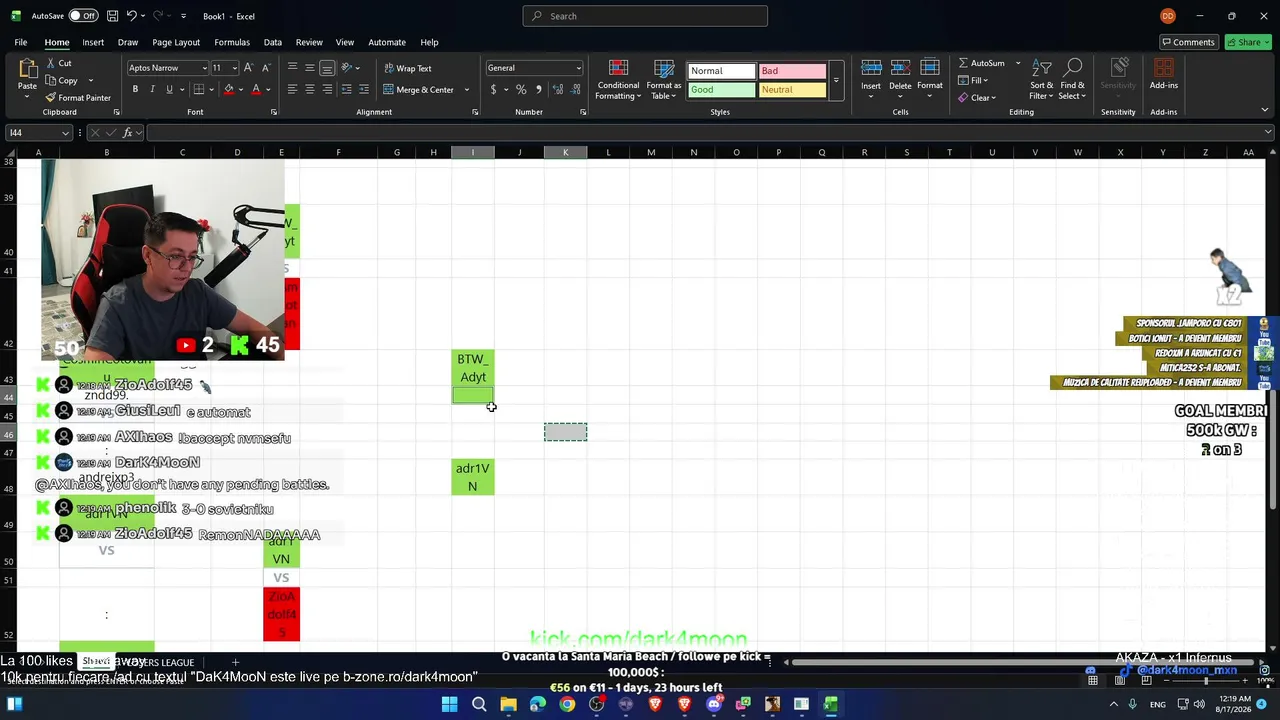This screenshot has height=720, width=1280.
Task: Toggle italic formatting
Action: click(x=152, y=89)
